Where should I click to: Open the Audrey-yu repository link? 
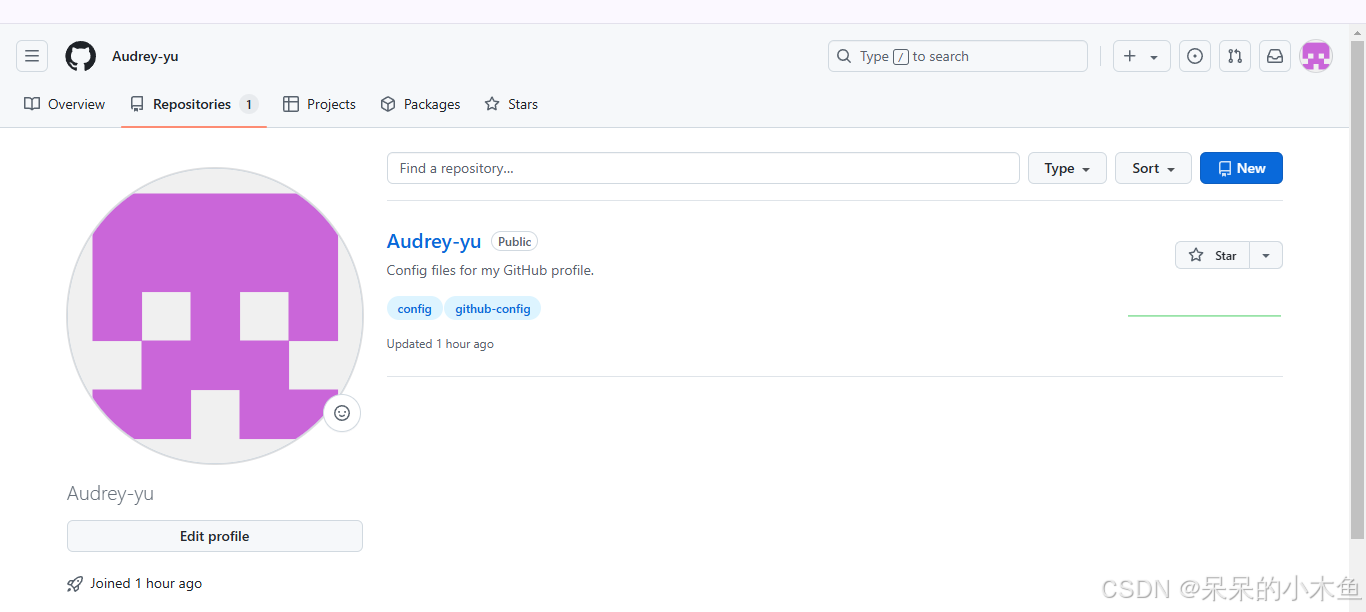(x=434, y=241)
